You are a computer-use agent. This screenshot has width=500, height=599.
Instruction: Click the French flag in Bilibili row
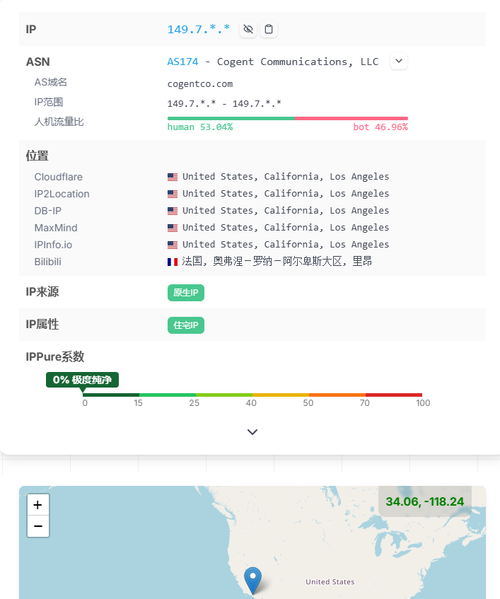click(172, 262)
